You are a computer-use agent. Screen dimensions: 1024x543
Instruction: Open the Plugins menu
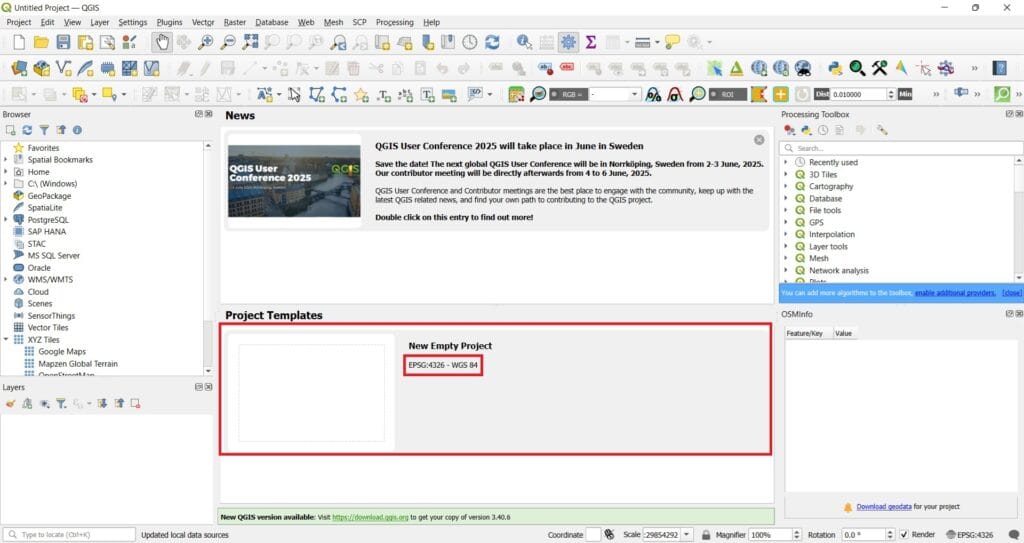(169, 22)
